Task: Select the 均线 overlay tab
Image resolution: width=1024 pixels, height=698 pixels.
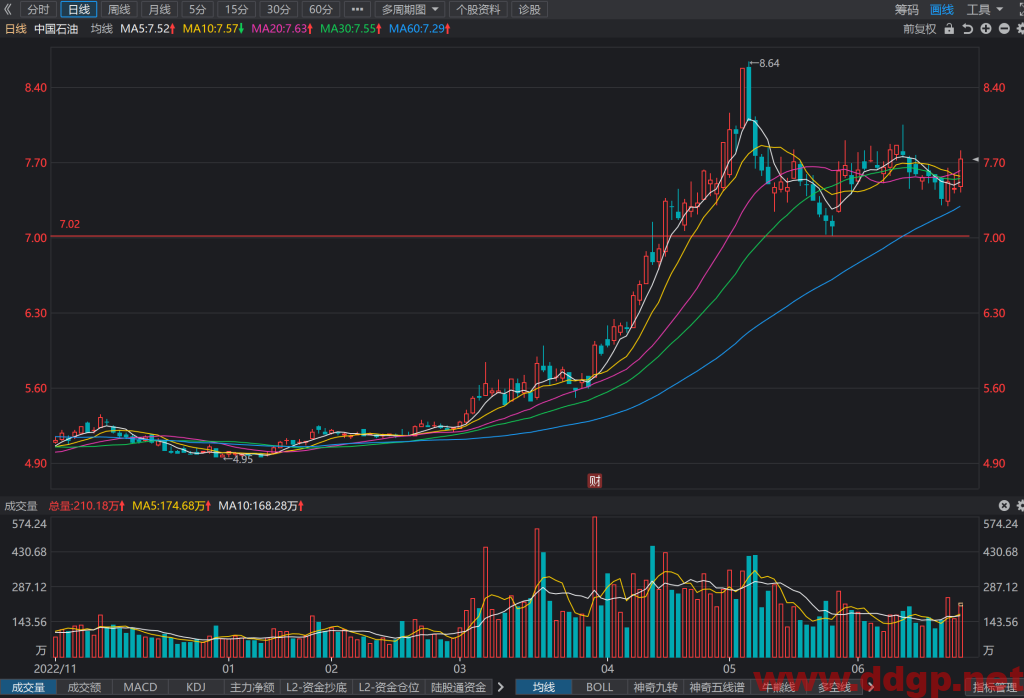Action: 543,687
